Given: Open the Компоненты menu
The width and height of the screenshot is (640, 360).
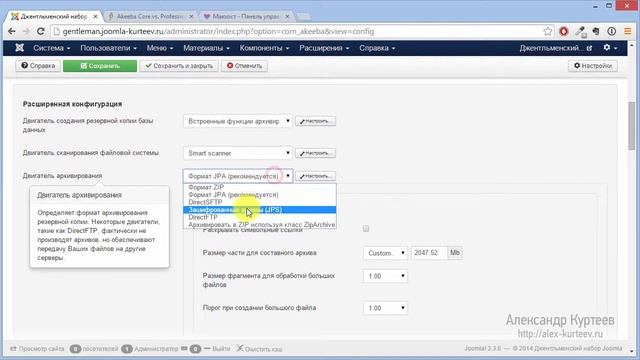Looking at the screenshot, I should tap(264, 48).
